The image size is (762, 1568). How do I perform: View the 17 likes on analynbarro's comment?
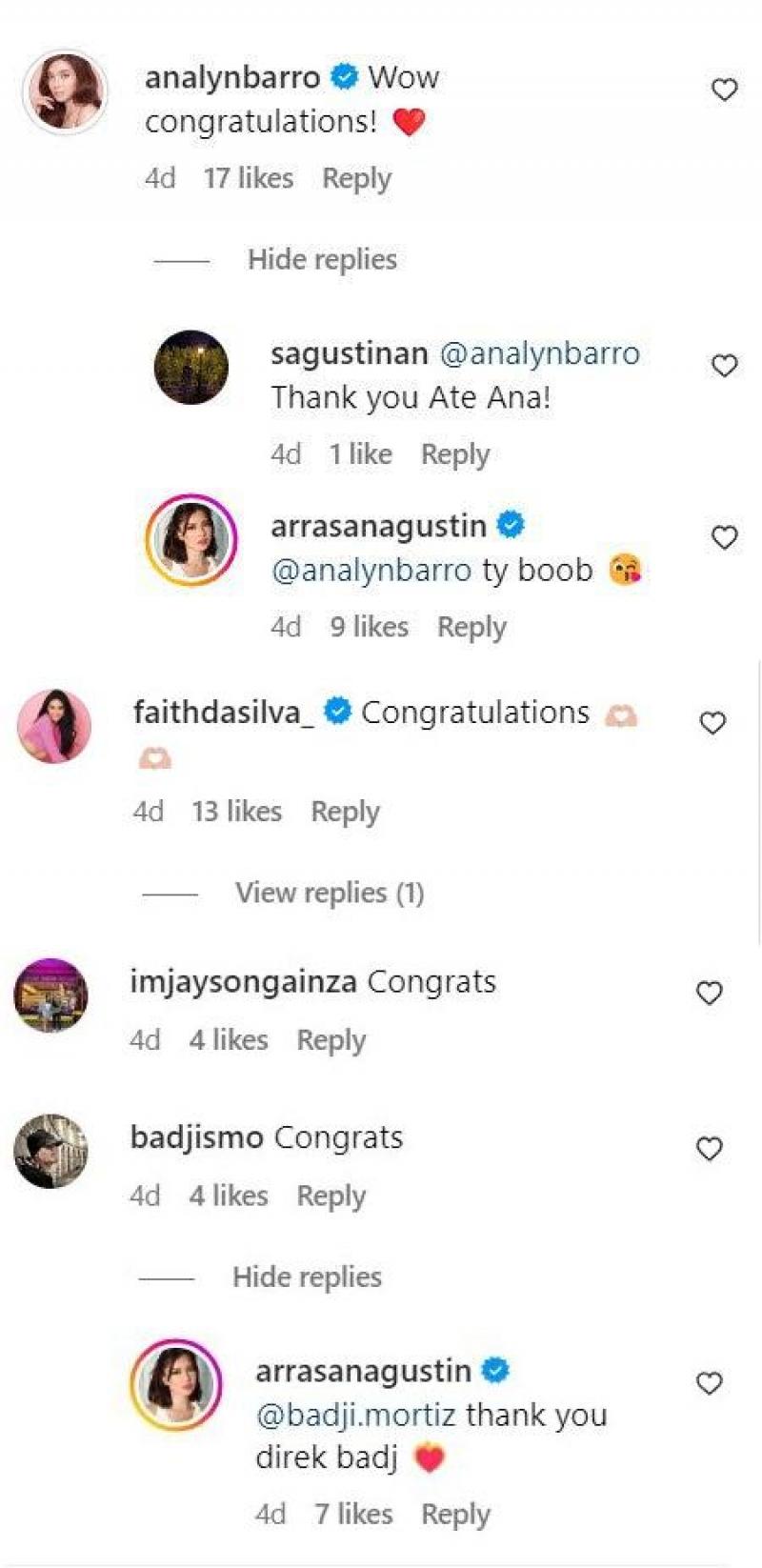(248, 179)
